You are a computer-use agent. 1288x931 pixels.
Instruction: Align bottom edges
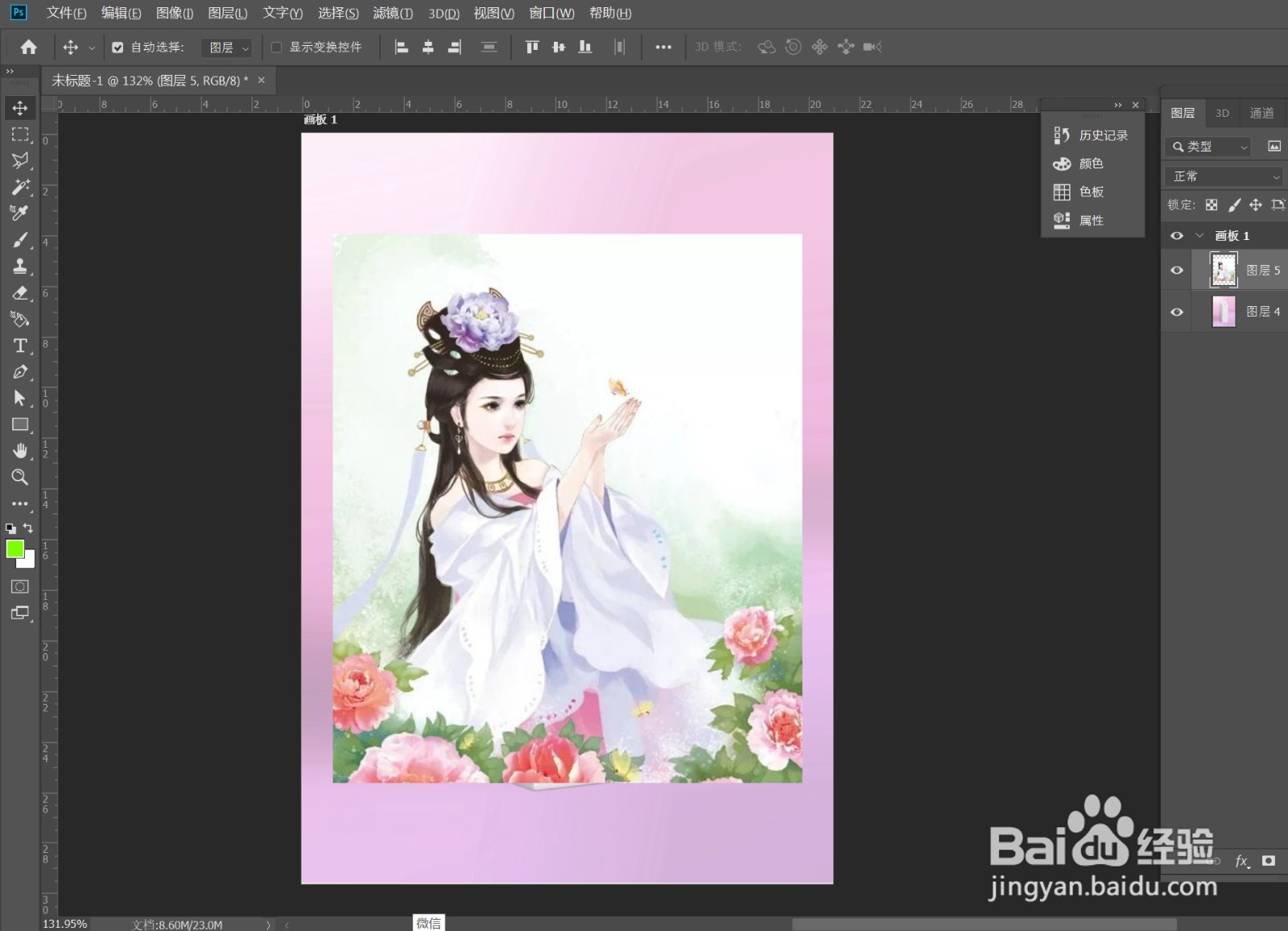pyautogui.click(x=585, y=47)
